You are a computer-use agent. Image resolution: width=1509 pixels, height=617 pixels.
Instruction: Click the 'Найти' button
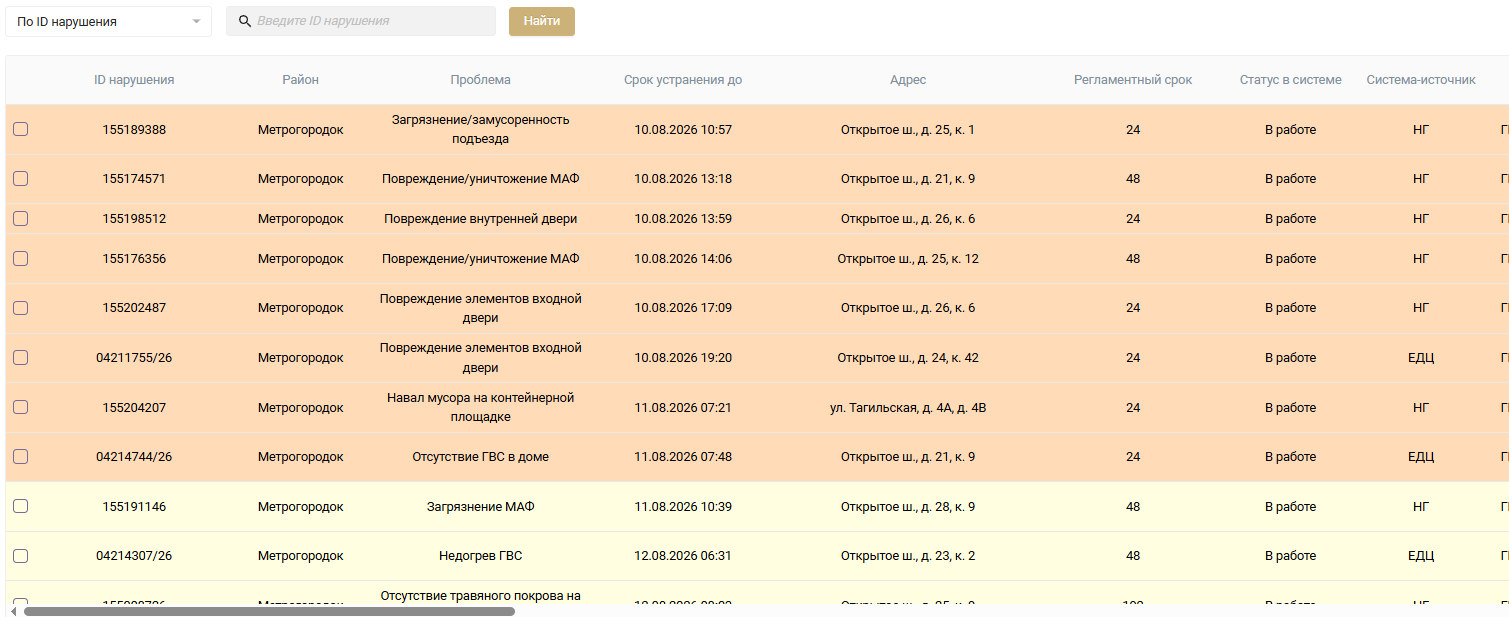coord(542,21)
